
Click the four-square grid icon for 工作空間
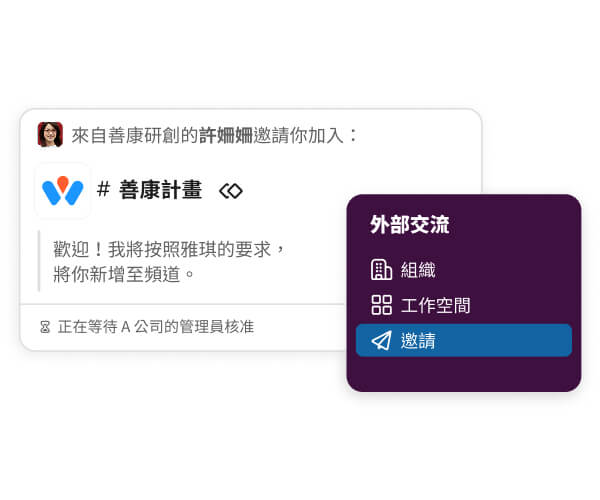(x=382, y=305)
